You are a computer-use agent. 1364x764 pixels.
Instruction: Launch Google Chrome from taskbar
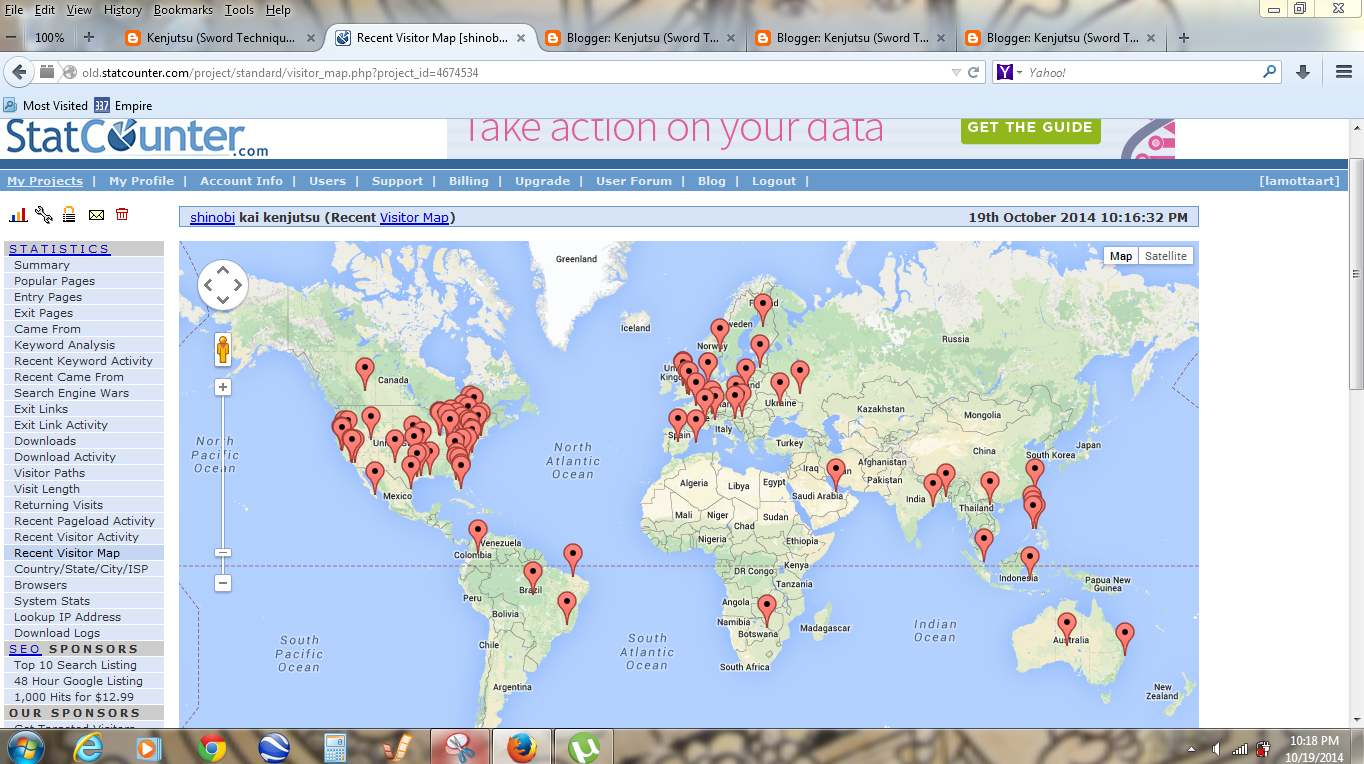click(x=211, y=747)
